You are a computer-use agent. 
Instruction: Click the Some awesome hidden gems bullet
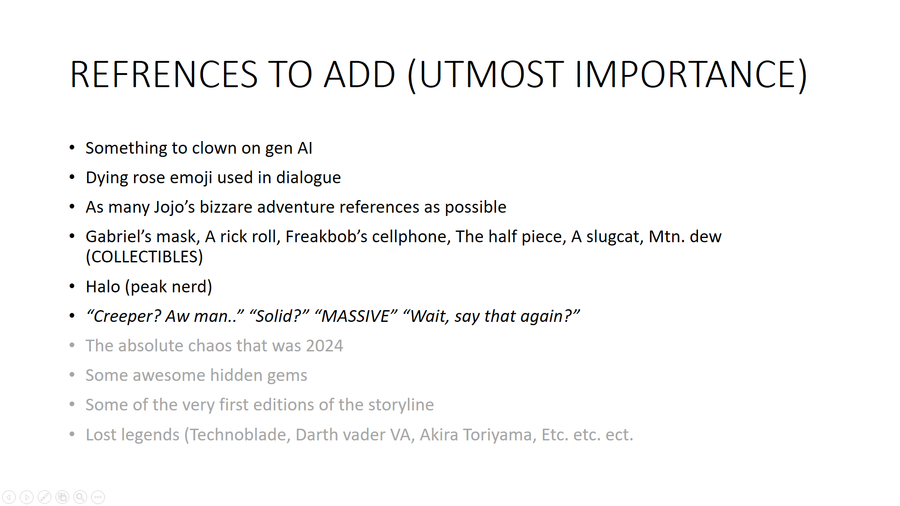click(196, 375)
